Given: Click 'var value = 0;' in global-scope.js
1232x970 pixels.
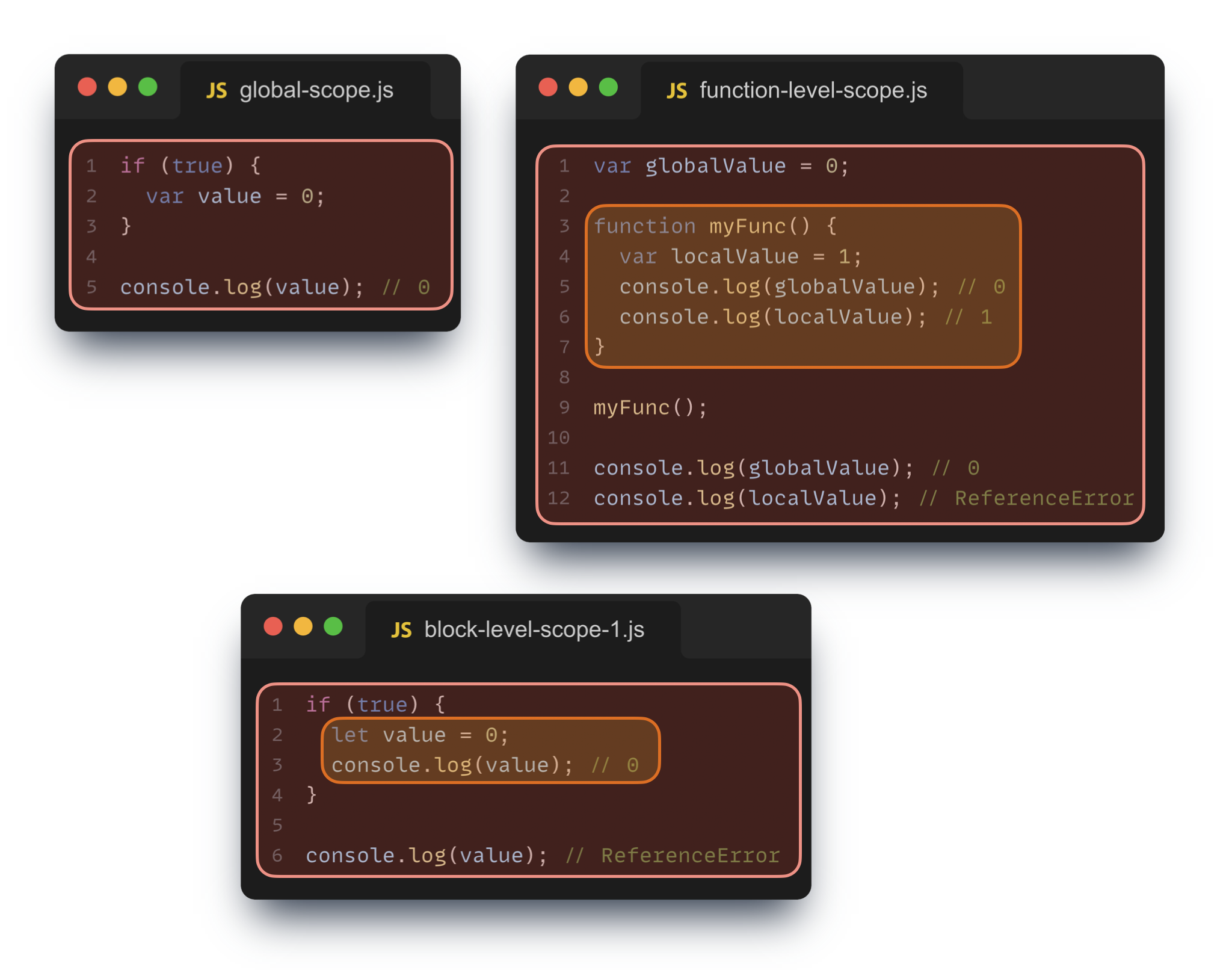Looking at the screenshot, I should (x=235, y=196).
